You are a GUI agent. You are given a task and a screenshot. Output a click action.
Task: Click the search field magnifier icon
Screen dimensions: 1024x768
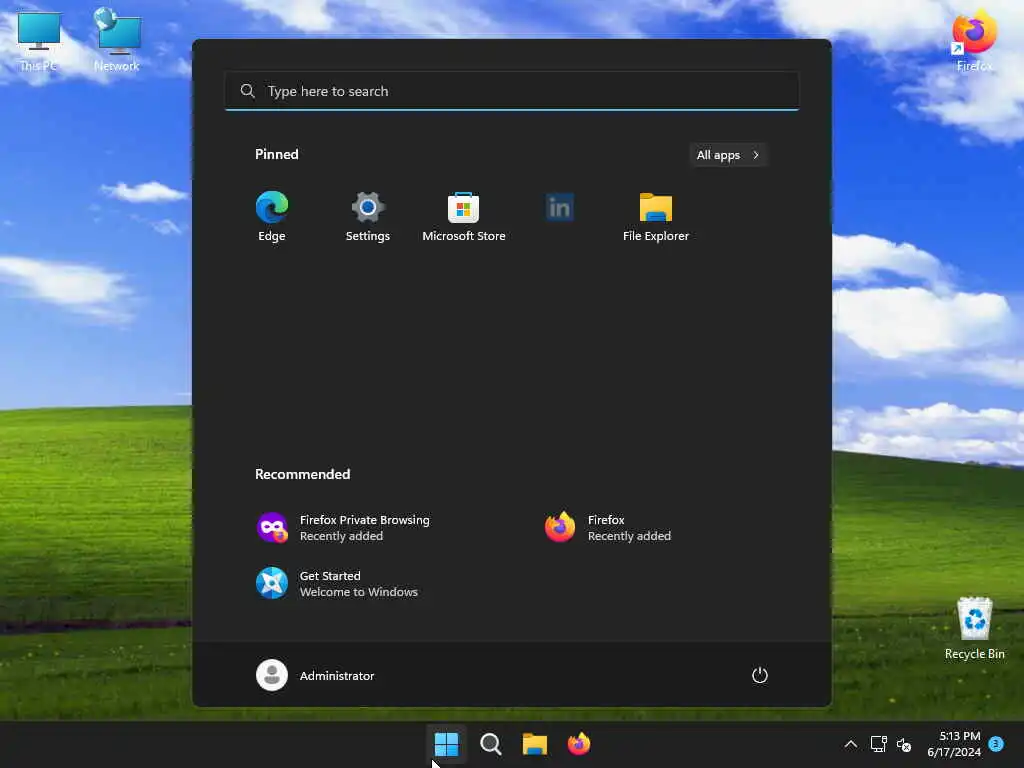[x=248, y=91]
